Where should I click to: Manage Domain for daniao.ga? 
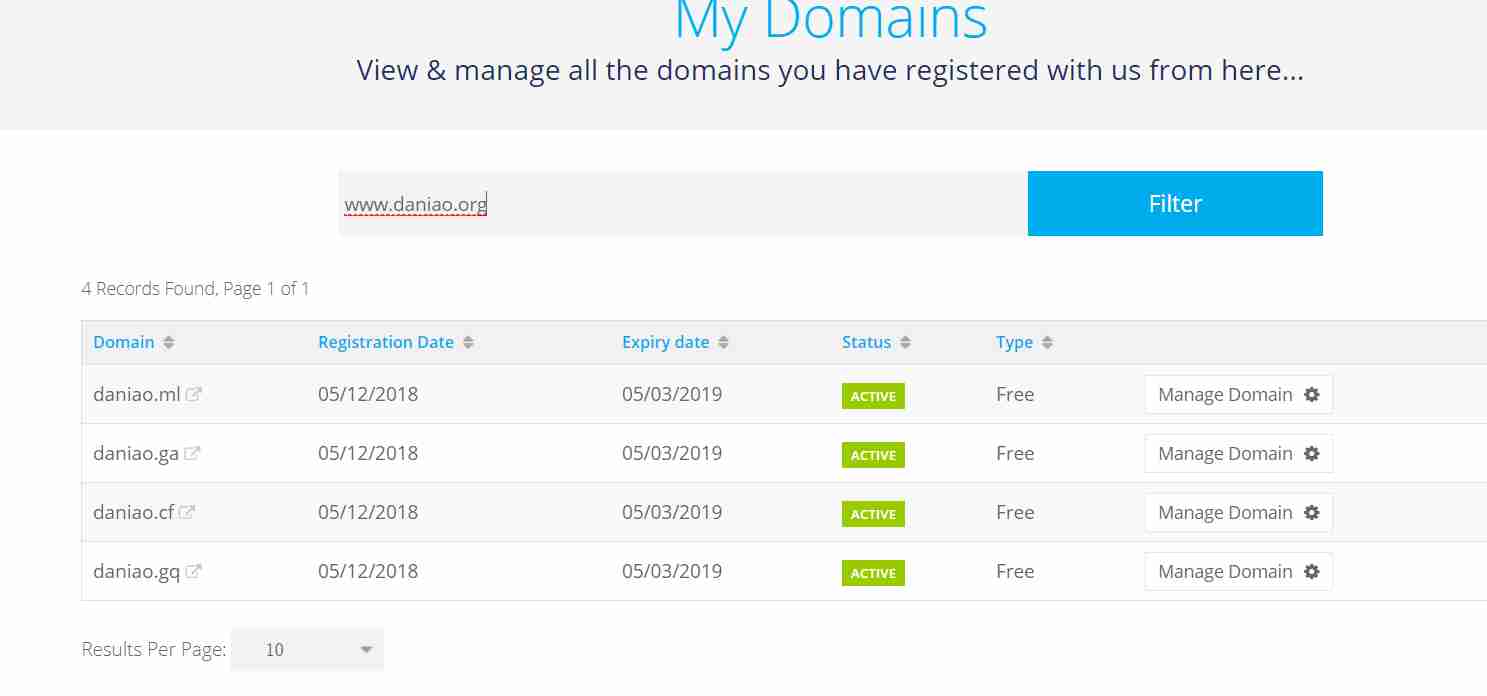tap(1238, 453)
